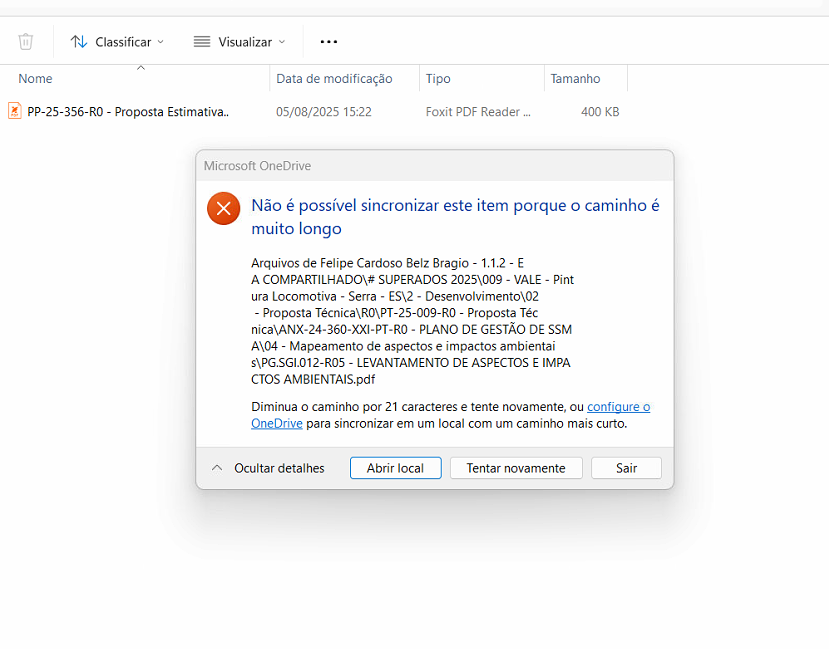Screen dimensions: 829x649
Task: Click the 400 KB size cell
Action: coord(600,112)
